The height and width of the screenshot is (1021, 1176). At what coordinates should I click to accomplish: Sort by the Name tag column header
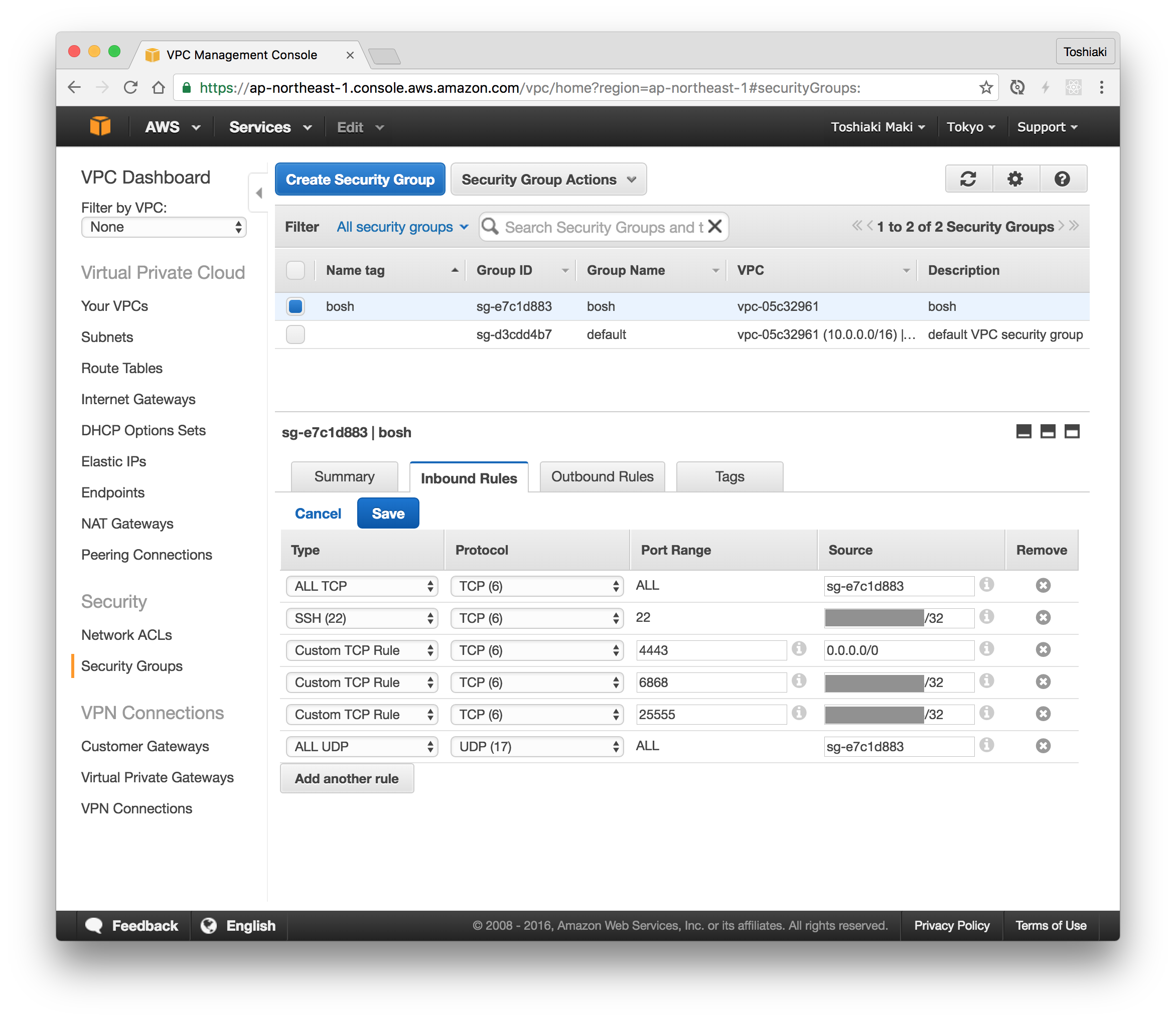(x=391, y=270)
